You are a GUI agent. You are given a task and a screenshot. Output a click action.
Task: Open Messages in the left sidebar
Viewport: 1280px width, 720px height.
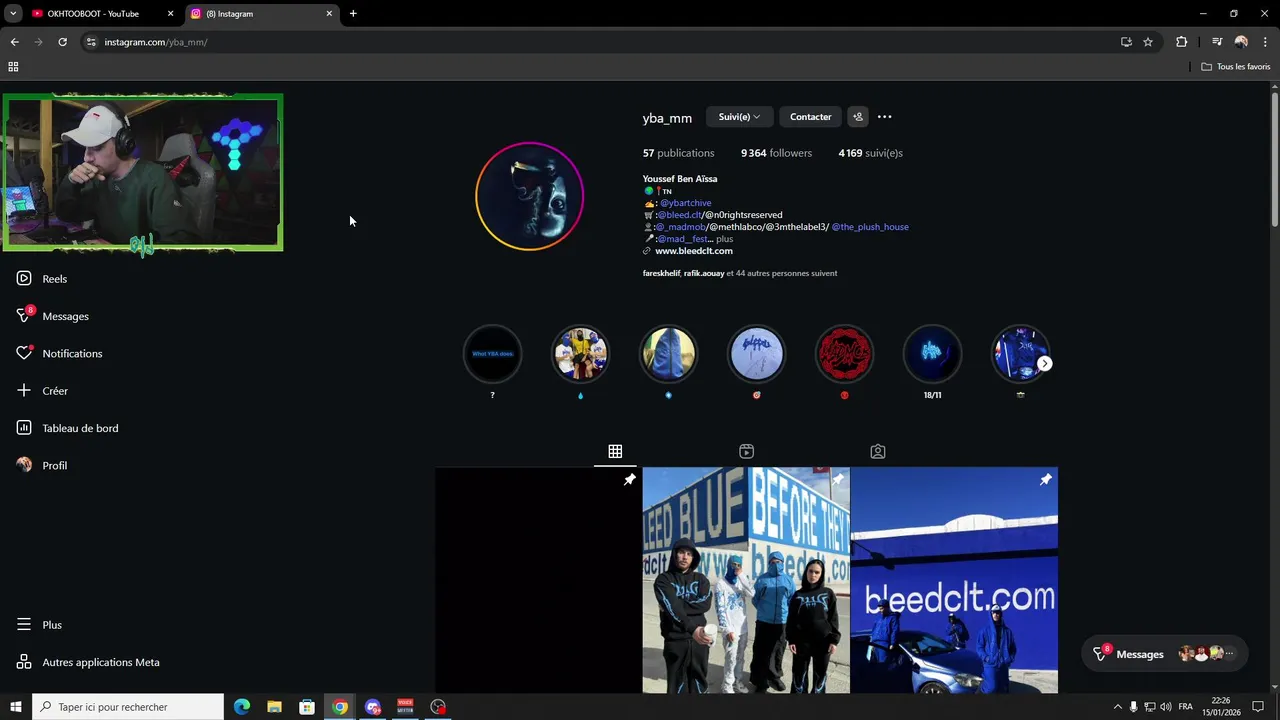tap(53, 316)
